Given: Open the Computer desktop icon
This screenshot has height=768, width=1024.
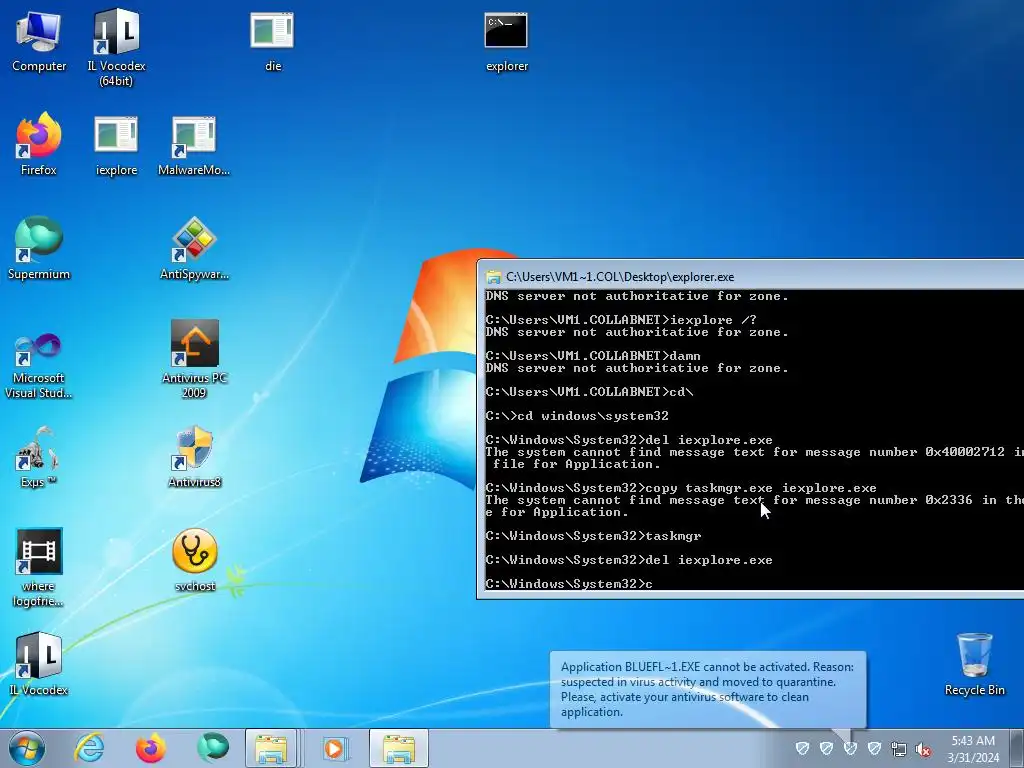Looking at the screenshot, I should tap(39, 40).
